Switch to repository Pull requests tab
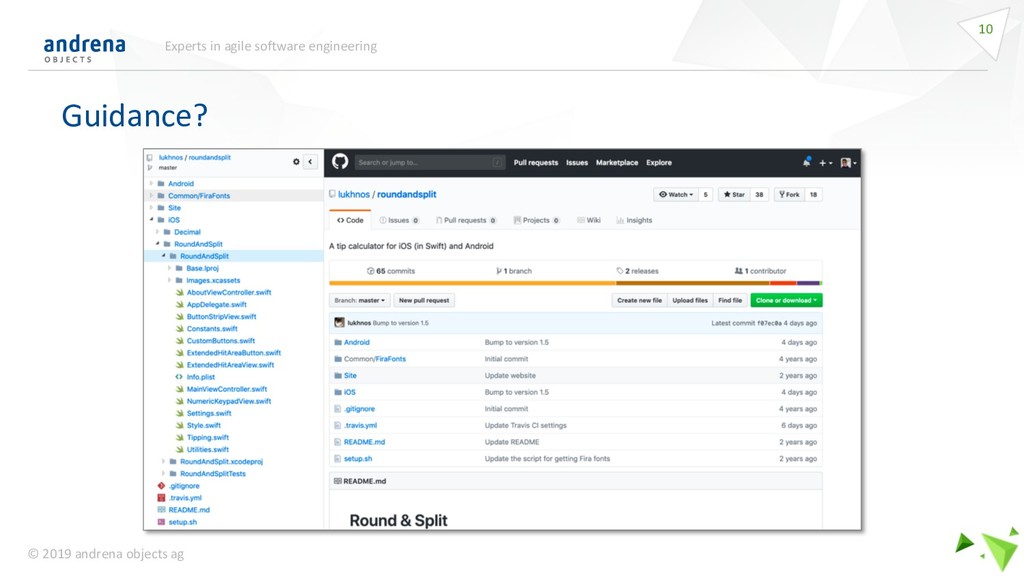Image resolution: width=1024 pixels, height=576 pixels. (x=466, y=220)
